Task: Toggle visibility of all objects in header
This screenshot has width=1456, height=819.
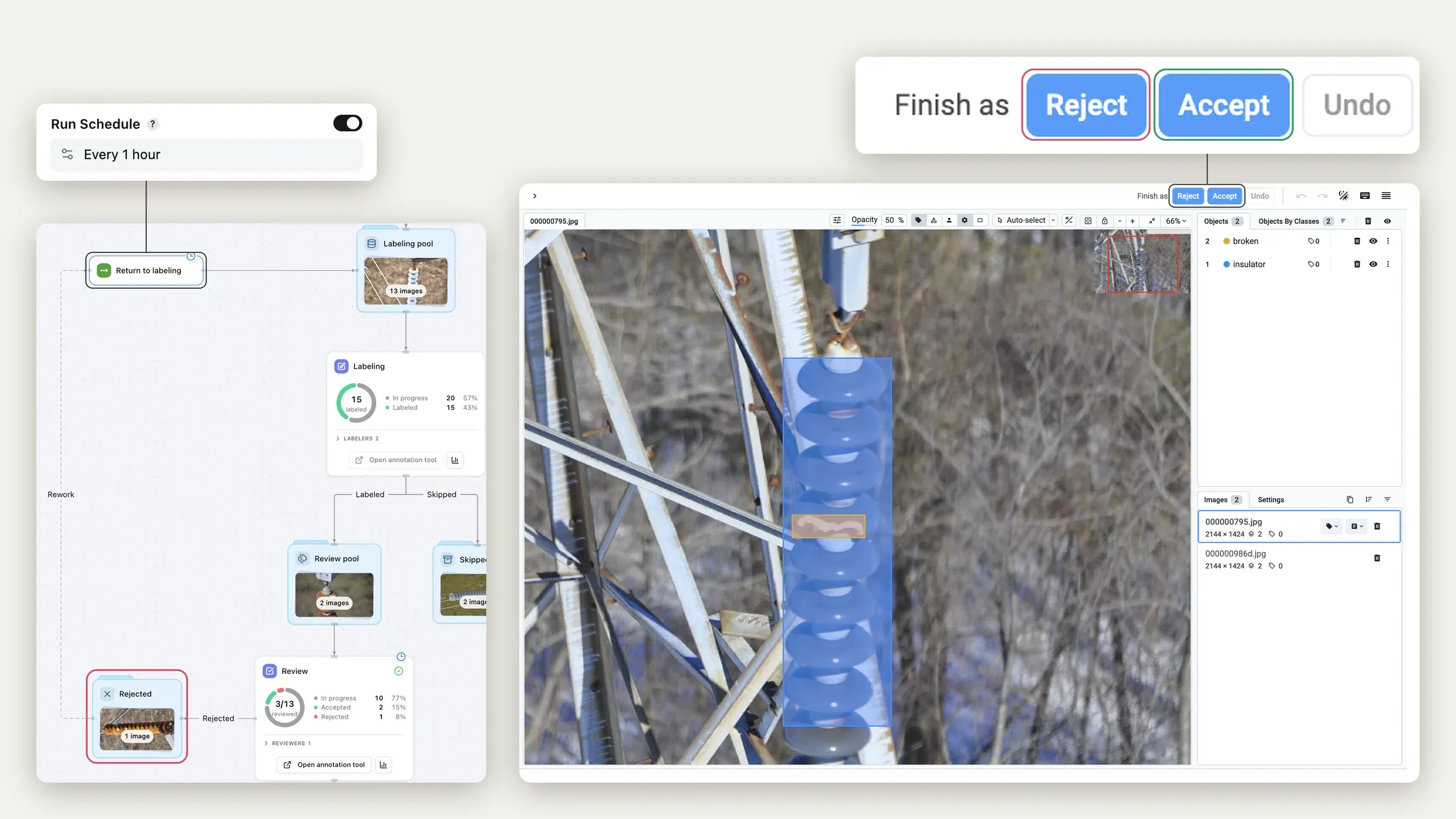Action: pos(1387,221)
